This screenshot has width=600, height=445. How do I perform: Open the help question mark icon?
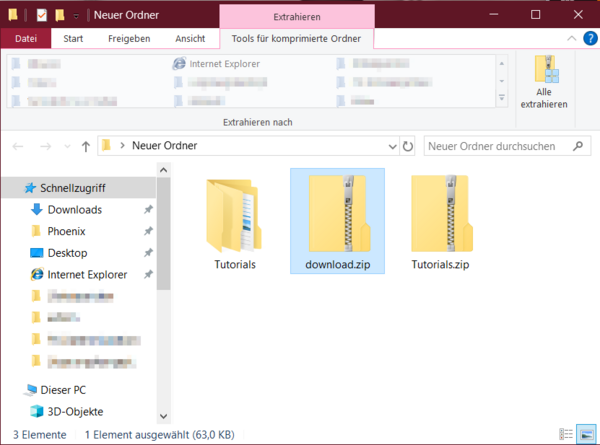point(590,38)
